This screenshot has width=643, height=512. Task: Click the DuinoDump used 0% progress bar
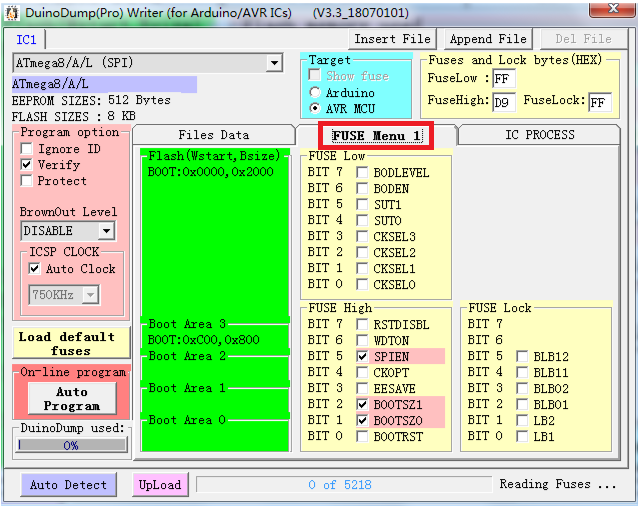(73, 445)
